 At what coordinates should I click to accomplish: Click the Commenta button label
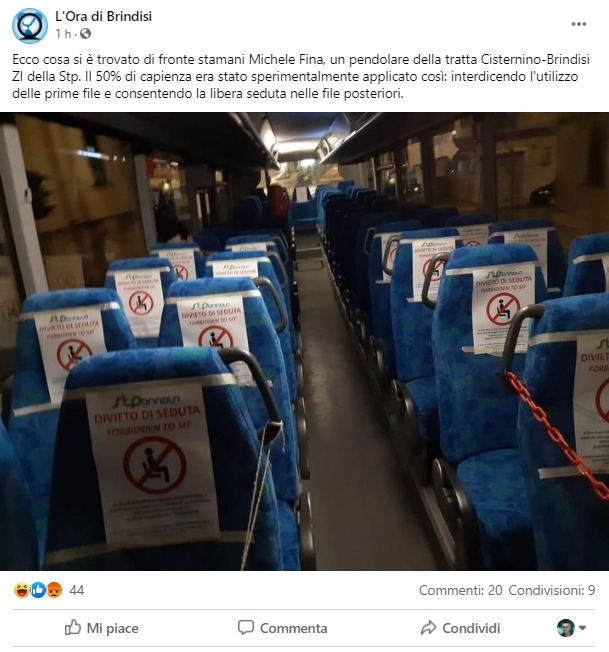click(x=293, y=628)
